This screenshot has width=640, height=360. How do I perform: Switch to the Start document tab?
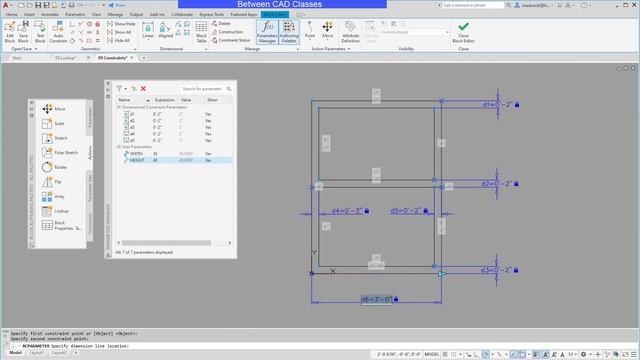click(x=16, y=58)
